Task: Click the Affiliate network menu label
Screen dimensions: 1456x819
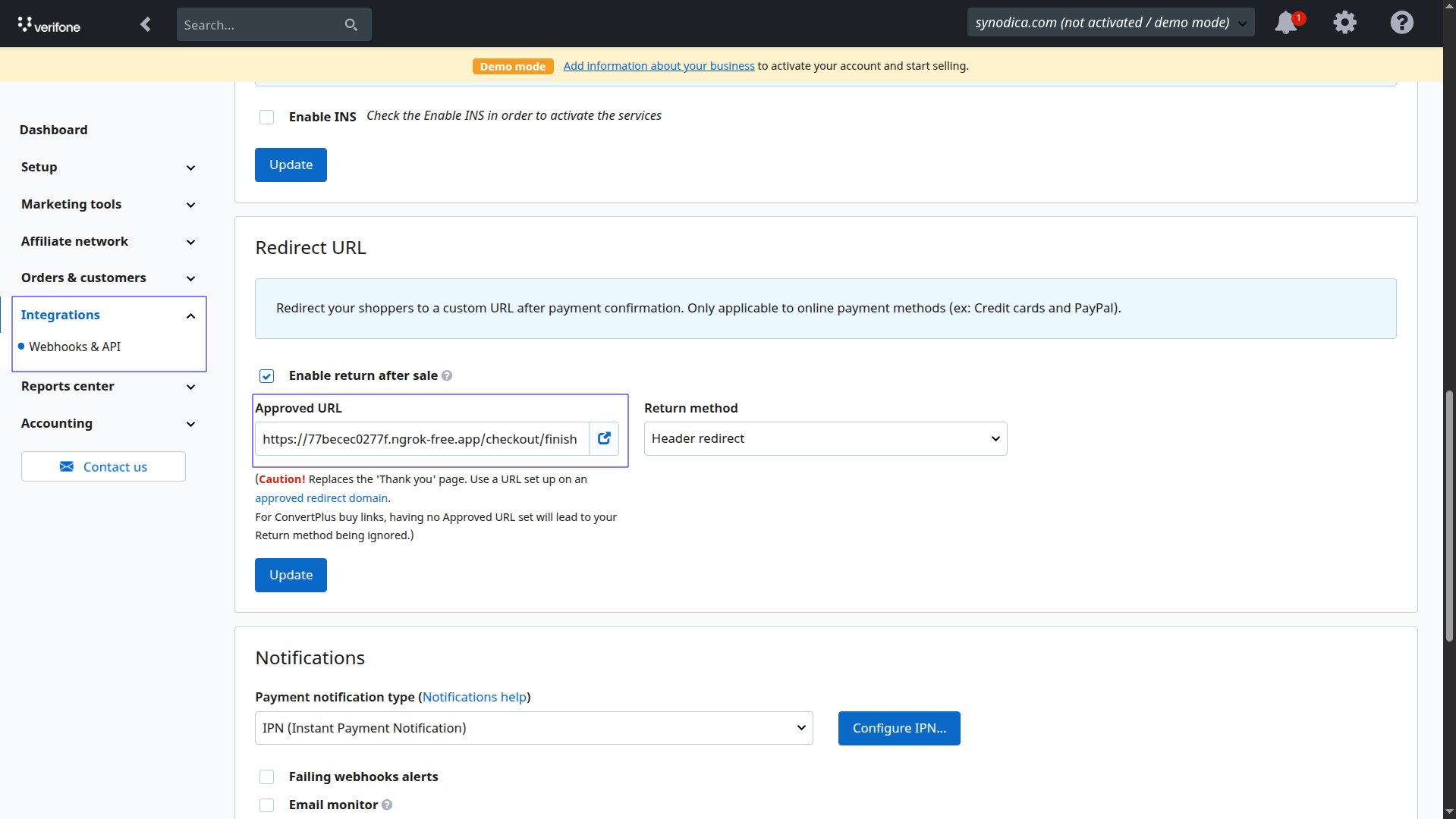Action: click(74, 241)
